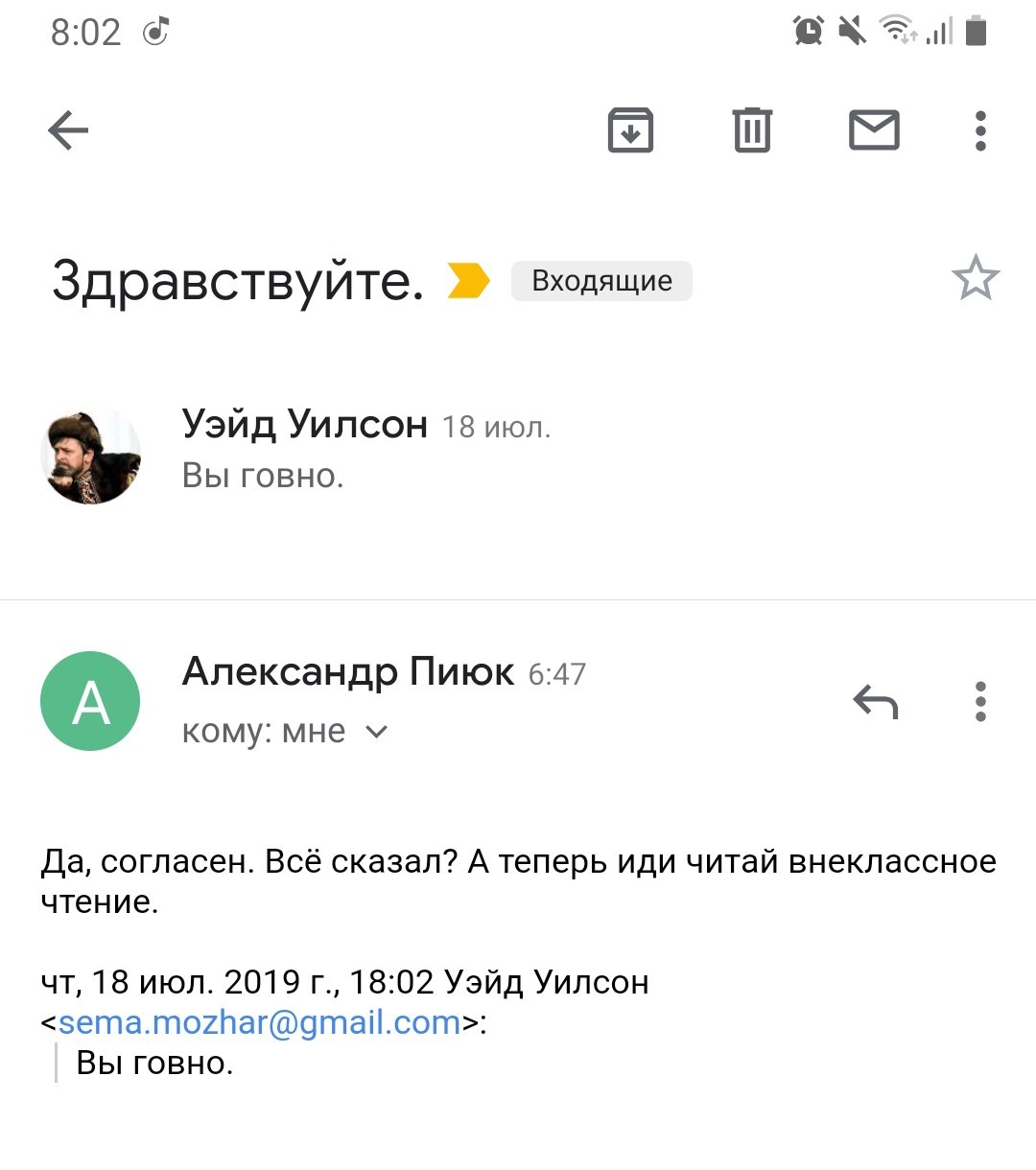Reply to Александр Пиюк's message
1036x1170 pixels.
pyautogui.click(x=875, y=702)
